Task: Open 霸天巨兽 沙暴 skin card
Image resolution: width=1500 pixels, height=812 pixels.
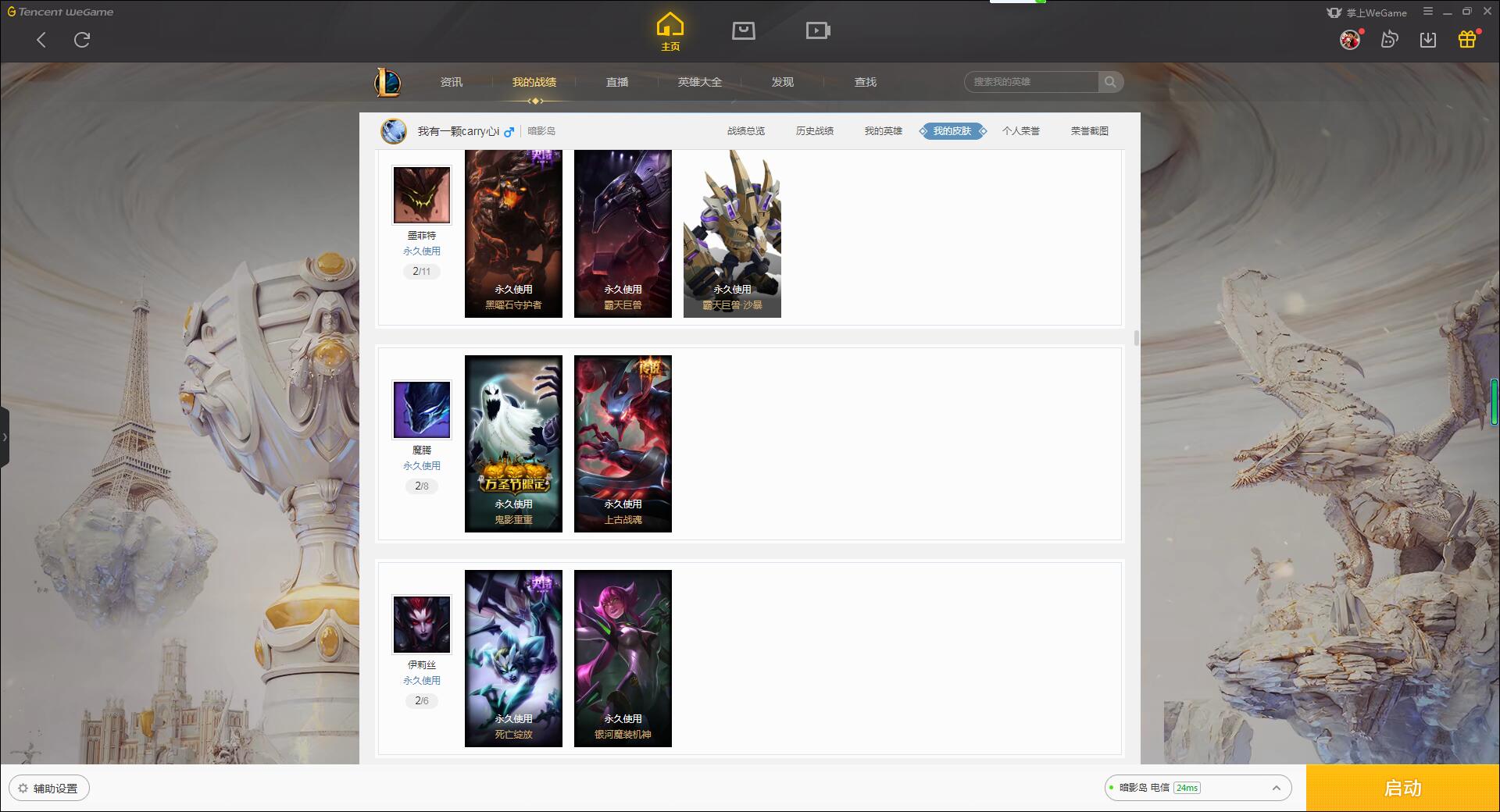Action: 732,233
